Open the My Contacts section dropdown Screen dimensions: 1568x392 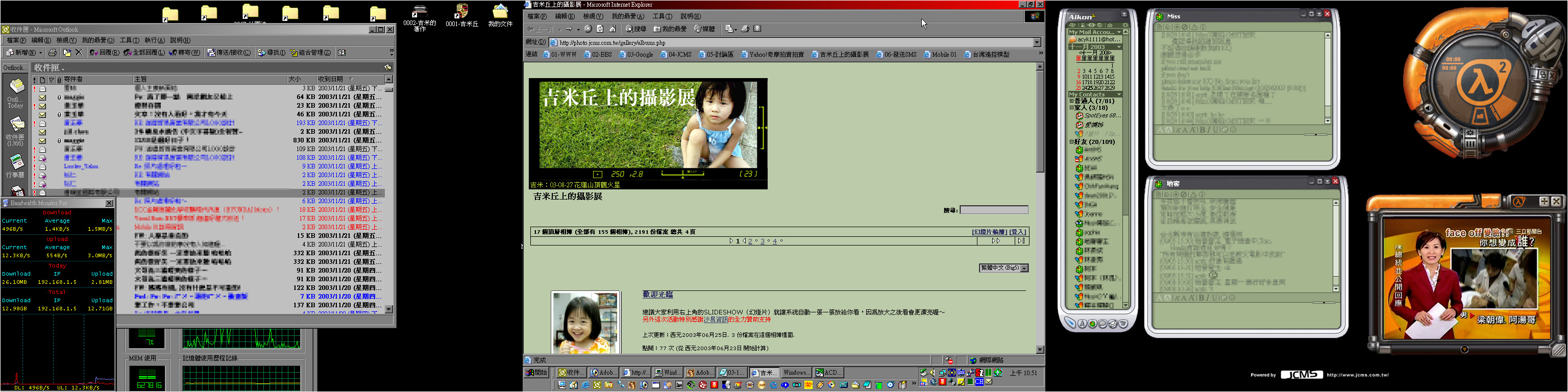tap(1119, 94)
